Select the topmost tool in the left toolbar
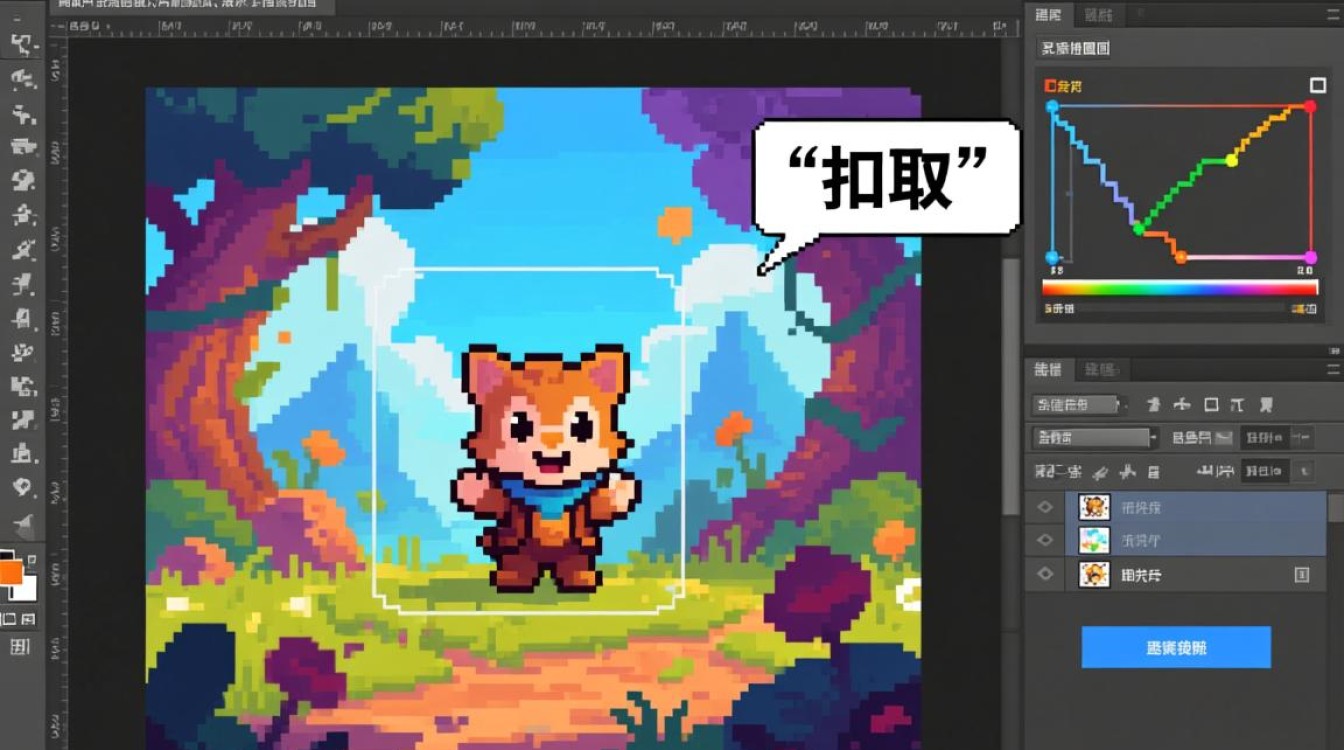Screen dimensions: 1344x750 tap(22, 43)
